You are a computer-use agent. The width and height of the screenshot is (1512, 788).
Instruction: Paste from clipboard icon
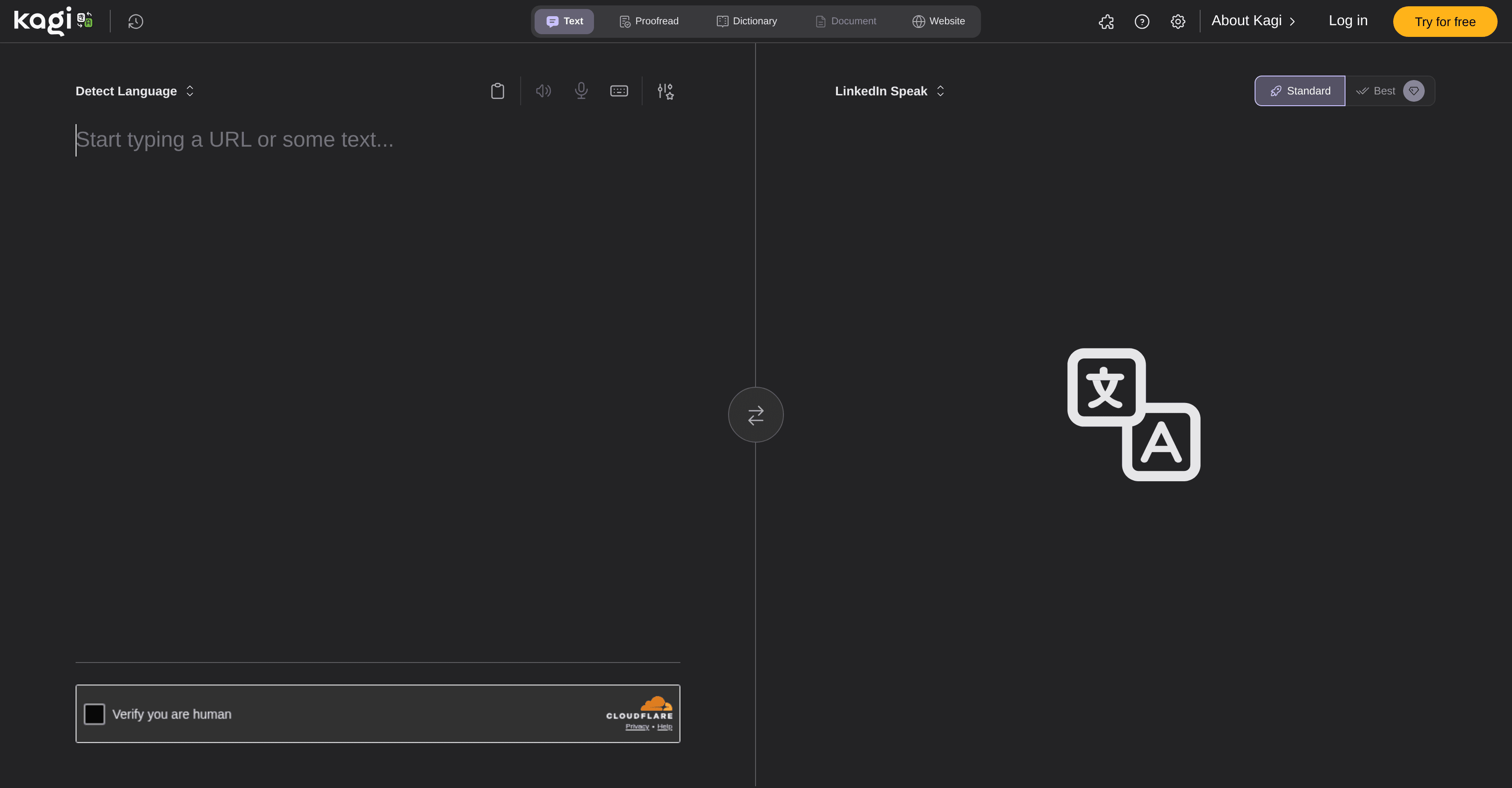(497, 91)
